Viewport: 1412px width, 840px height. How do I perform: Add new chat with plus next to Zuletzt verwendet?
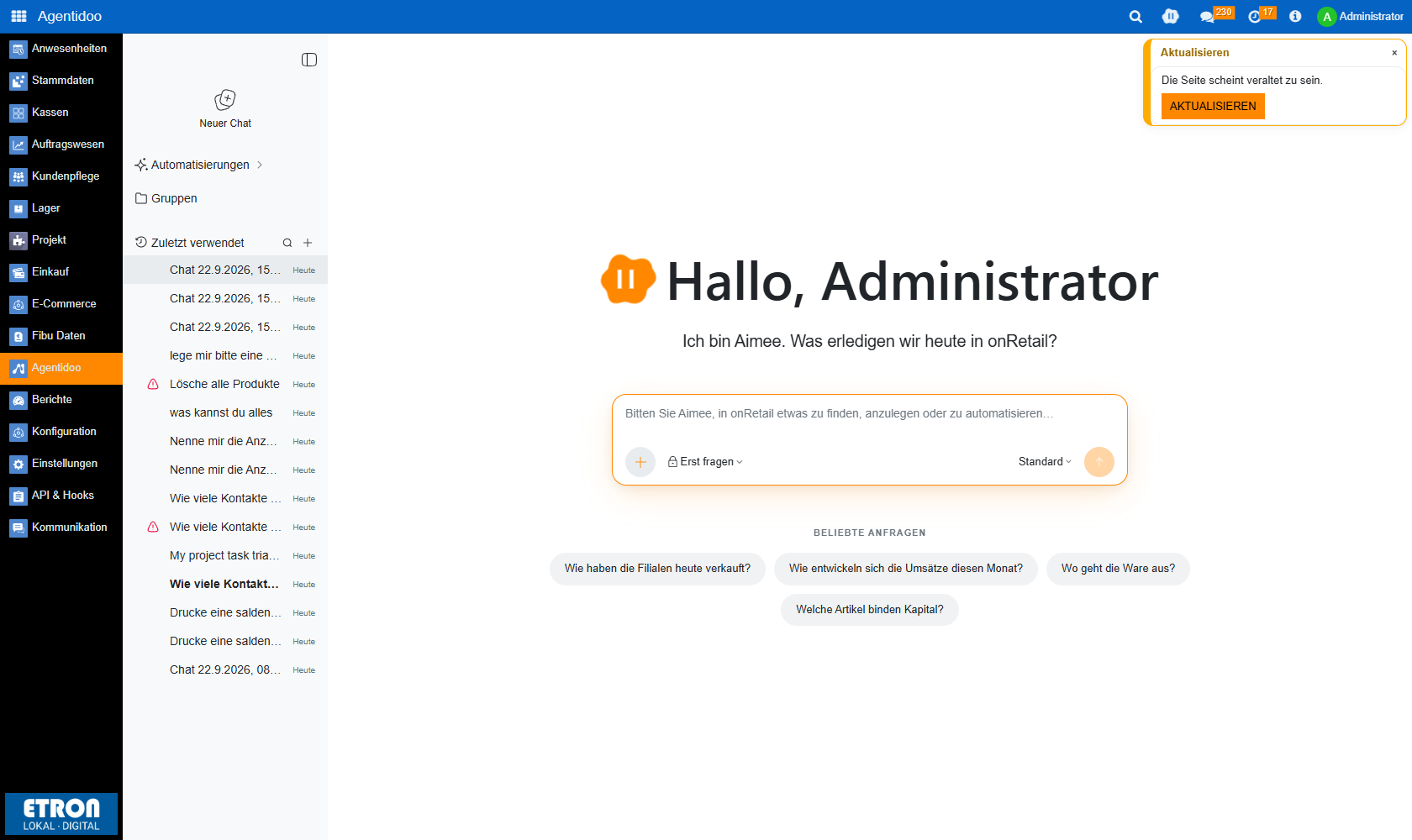click(x=308, y=243)
